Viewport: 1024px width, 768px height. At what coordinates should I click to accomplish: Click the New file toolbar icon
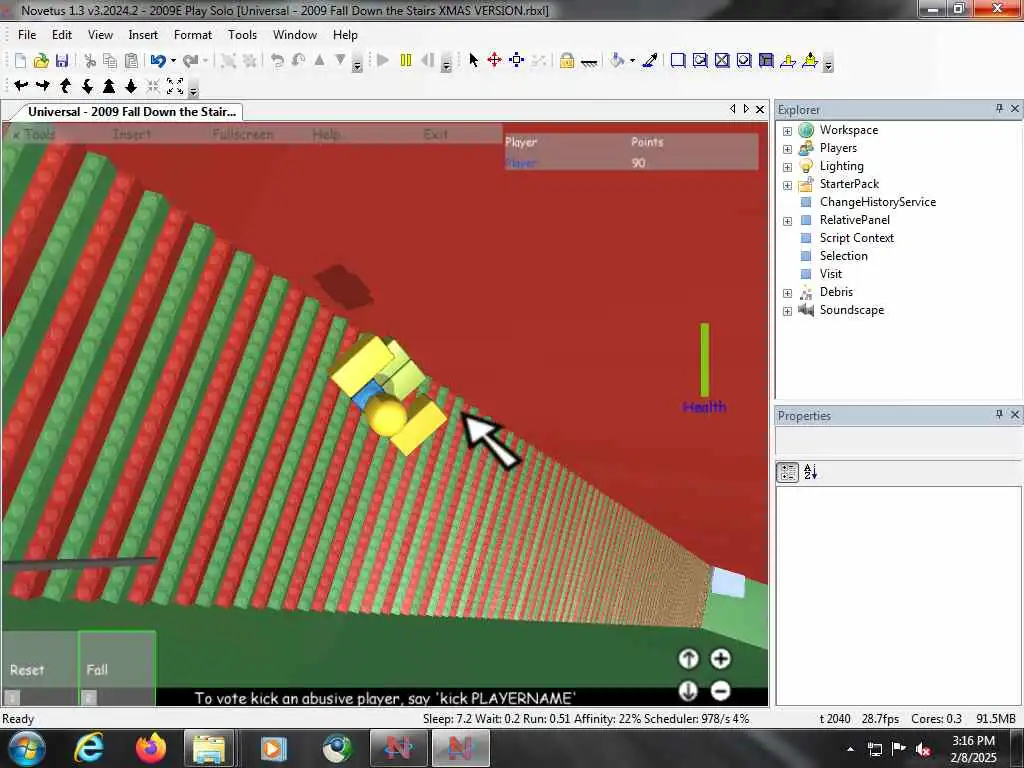pyautogui.click(x=20, y=61)
